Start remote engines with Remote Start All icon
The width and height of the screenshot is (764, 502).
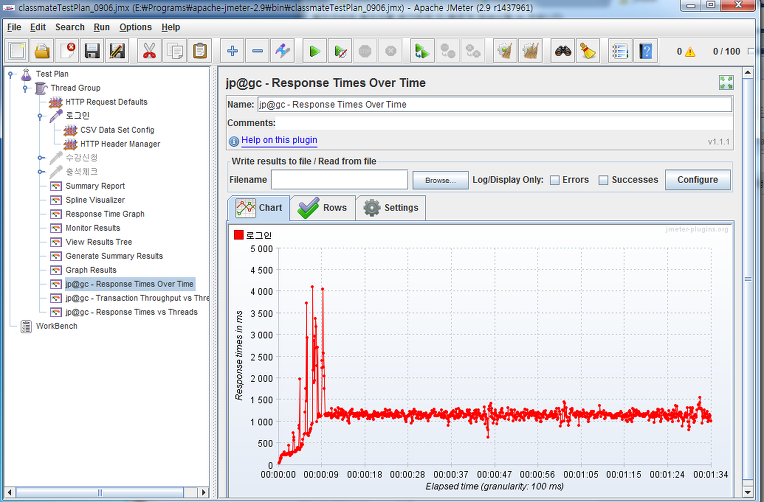pyautogui.click(x=422, y=51)
